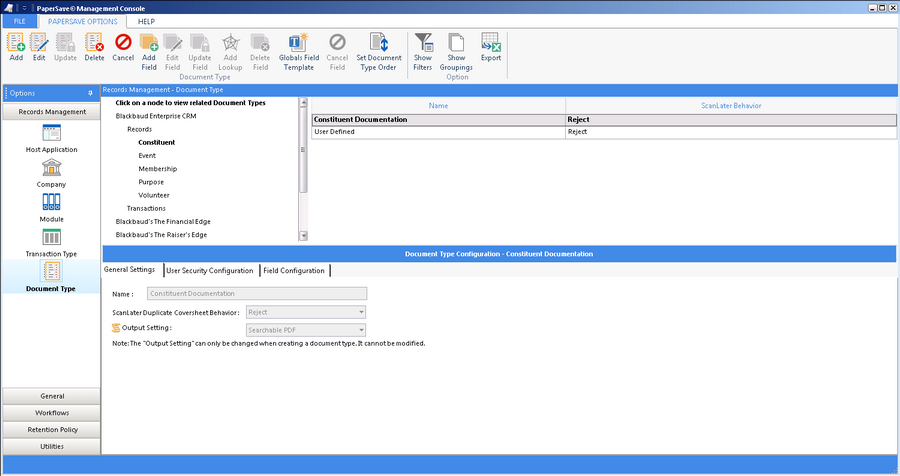
Task: Open ScanLater Duplicate Coversheet Behavior dropdown
Action: (306, 312)
